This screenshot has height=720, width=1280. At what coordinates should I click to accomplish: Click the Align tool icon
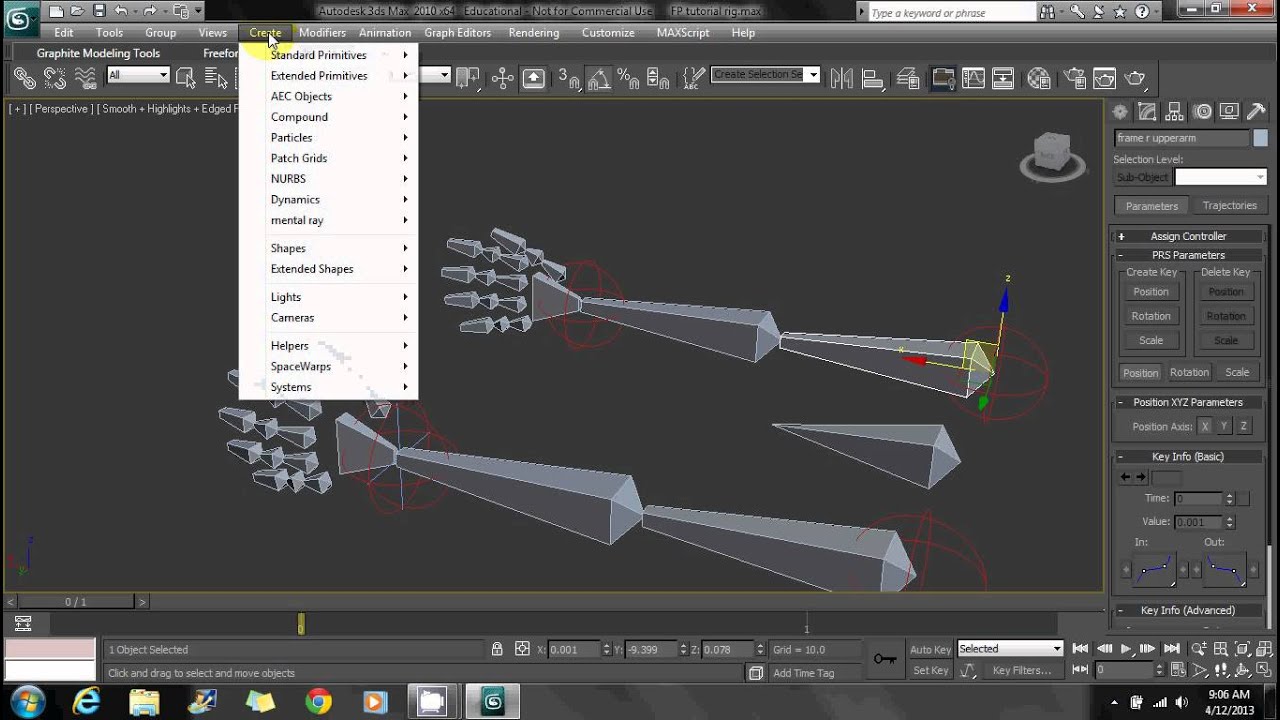pos(872,78)
